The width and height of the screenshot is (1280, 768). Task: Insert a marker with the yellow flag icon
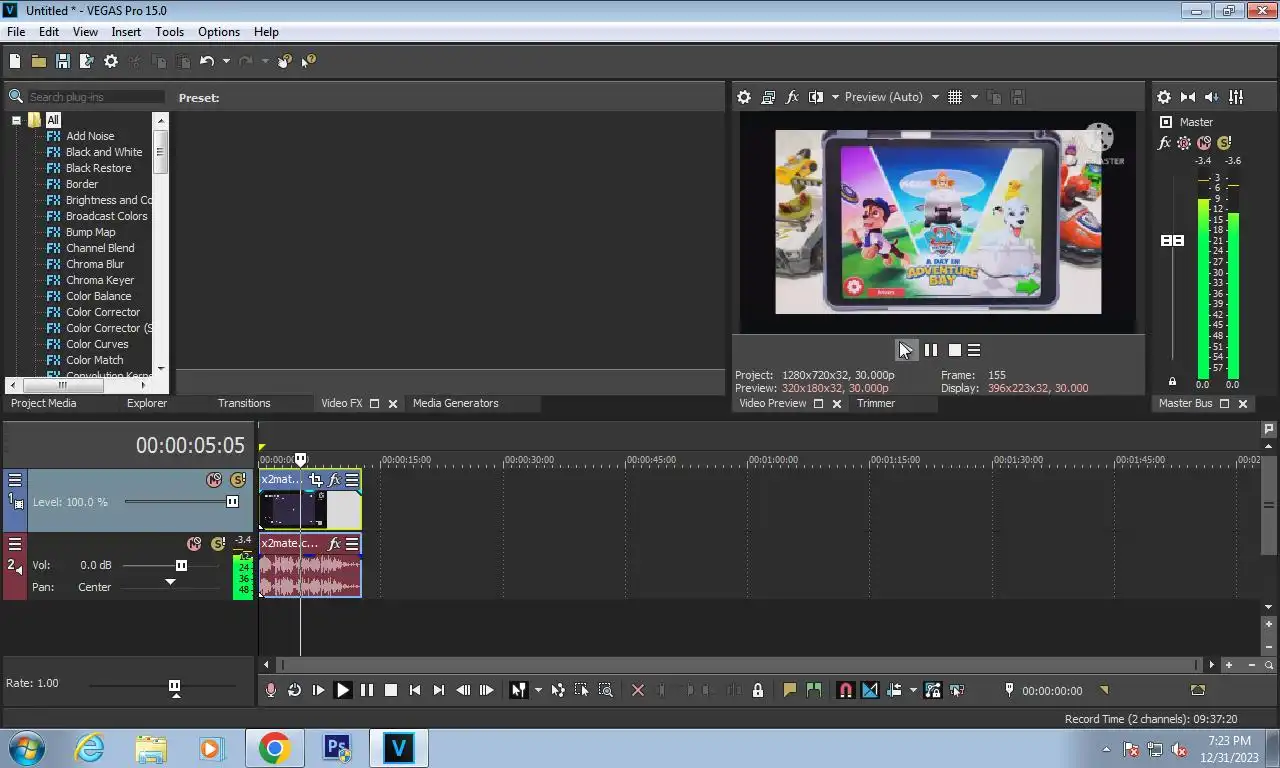(789, 690)
